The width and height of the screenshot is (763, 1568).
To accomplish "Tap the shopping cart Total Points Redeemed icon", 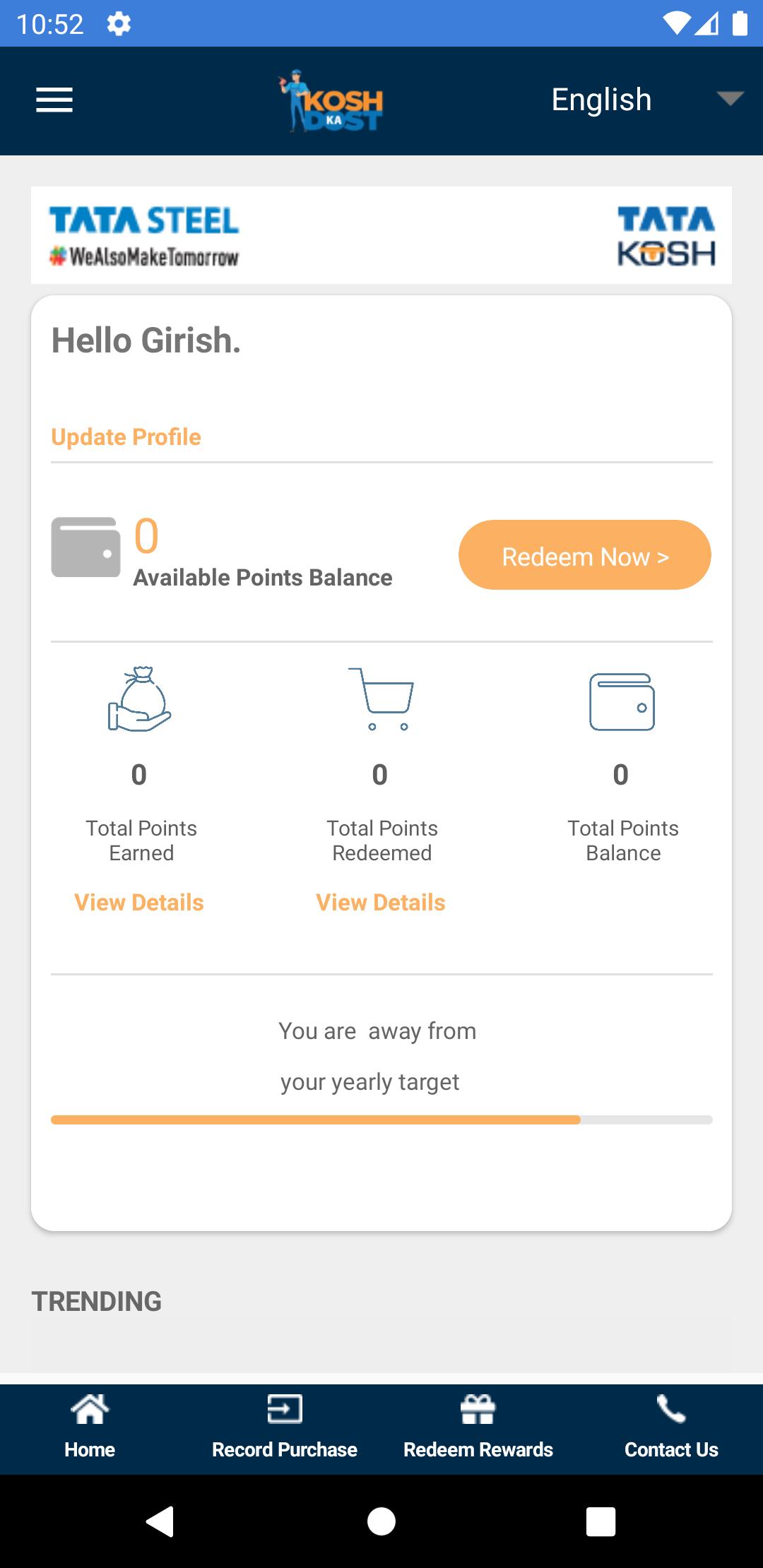I will pyautogui.click(x=381, y=699).
